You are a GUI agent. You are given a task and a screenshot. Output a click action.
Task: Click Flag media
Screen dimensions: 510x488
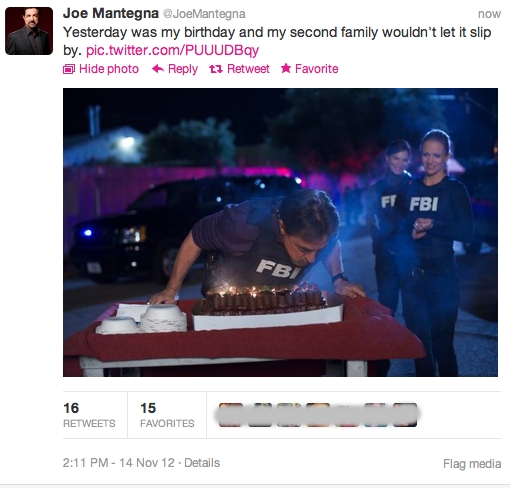(472, 464)
